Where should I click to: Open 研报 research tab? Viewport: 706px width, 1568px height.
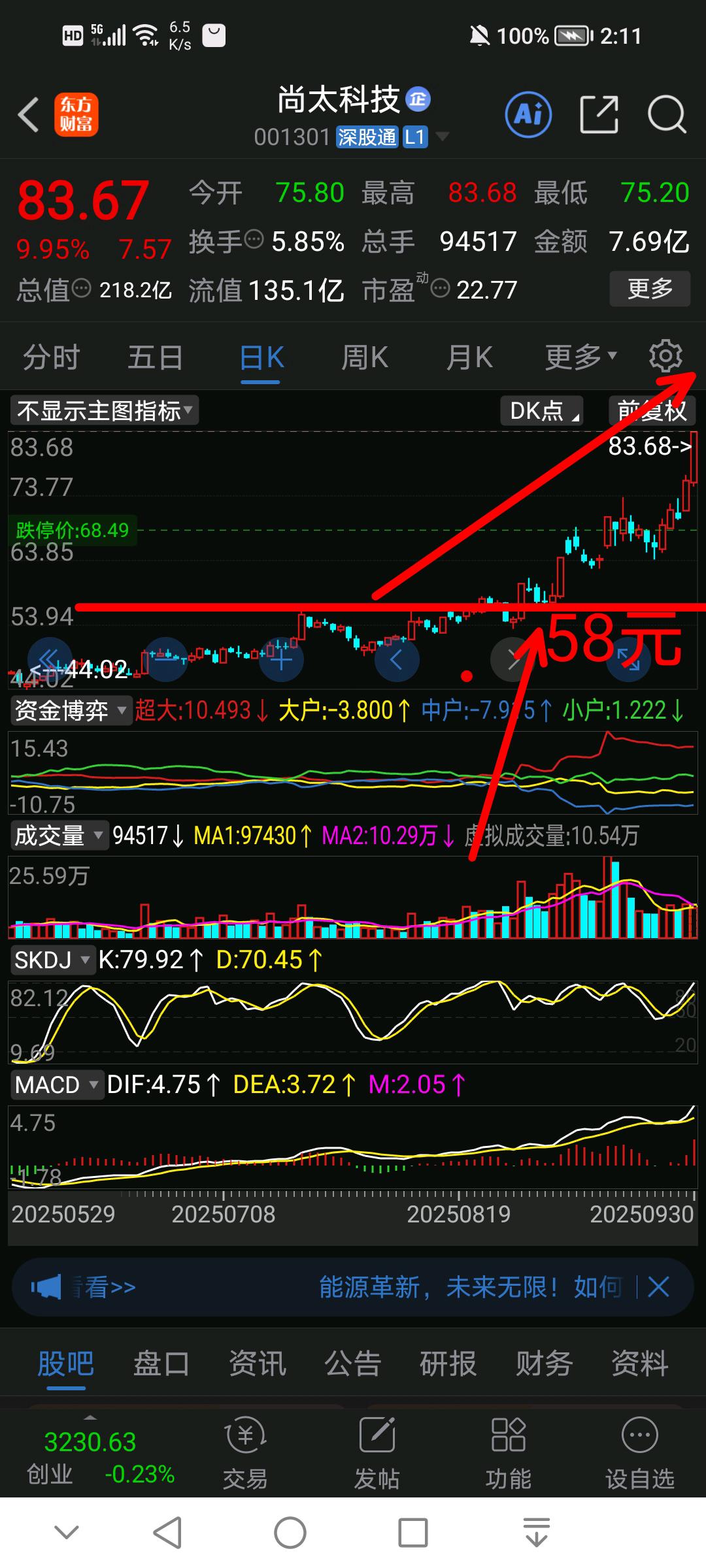[x=448, y=1364]
